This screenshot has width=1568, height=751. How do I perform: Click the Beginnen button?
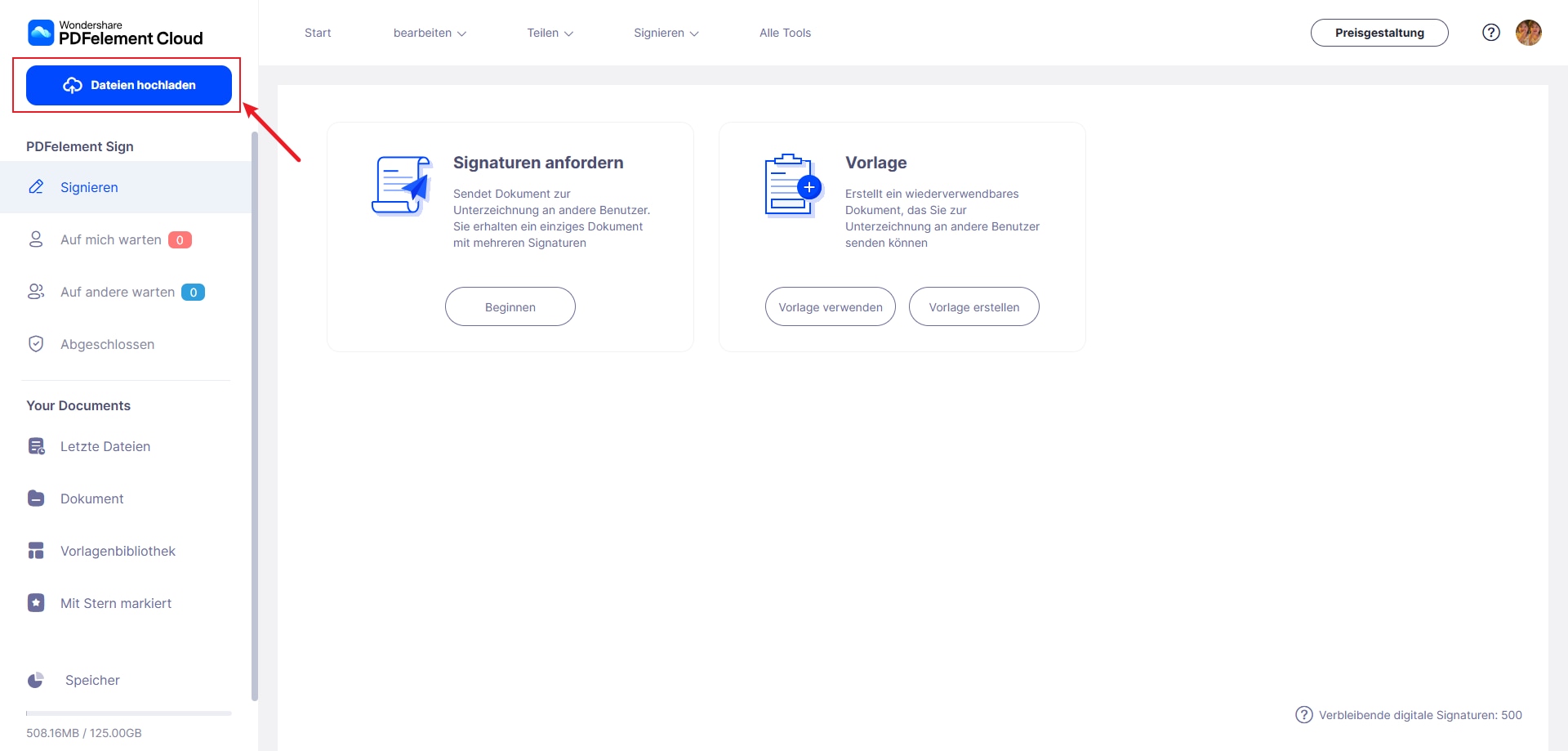pos(510,306)
